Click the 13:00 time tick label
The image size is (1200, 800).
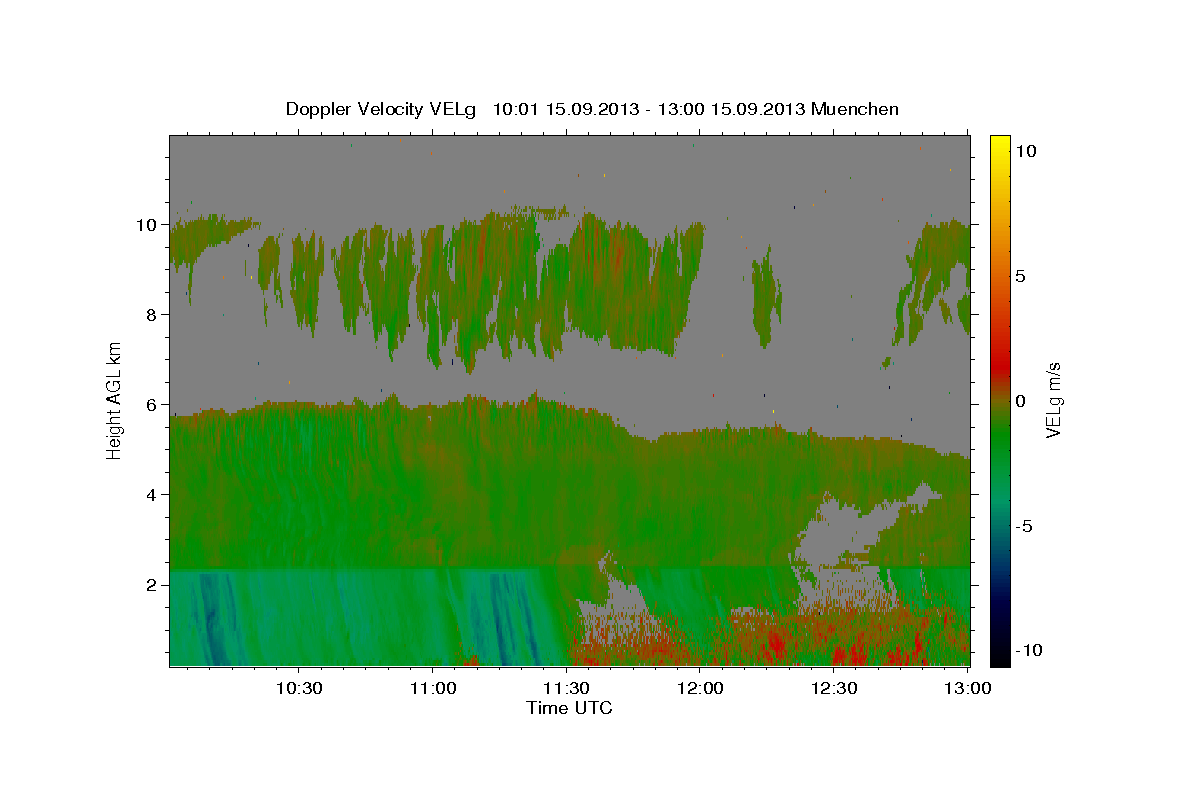point(967,689)
